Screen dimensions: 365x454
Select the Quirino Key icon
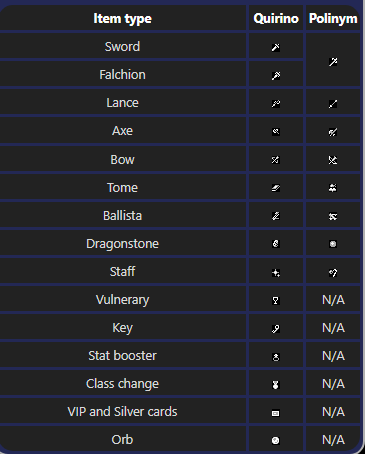276,329
